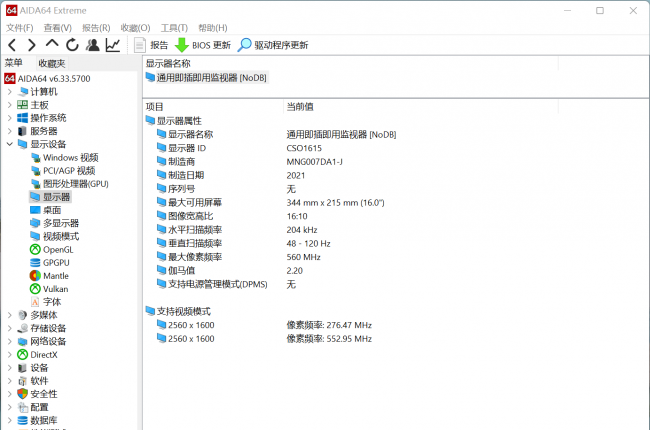Screen dimensions: 650x430
Task: Click the 报告 report toolbar button
Action: (151, 45)
